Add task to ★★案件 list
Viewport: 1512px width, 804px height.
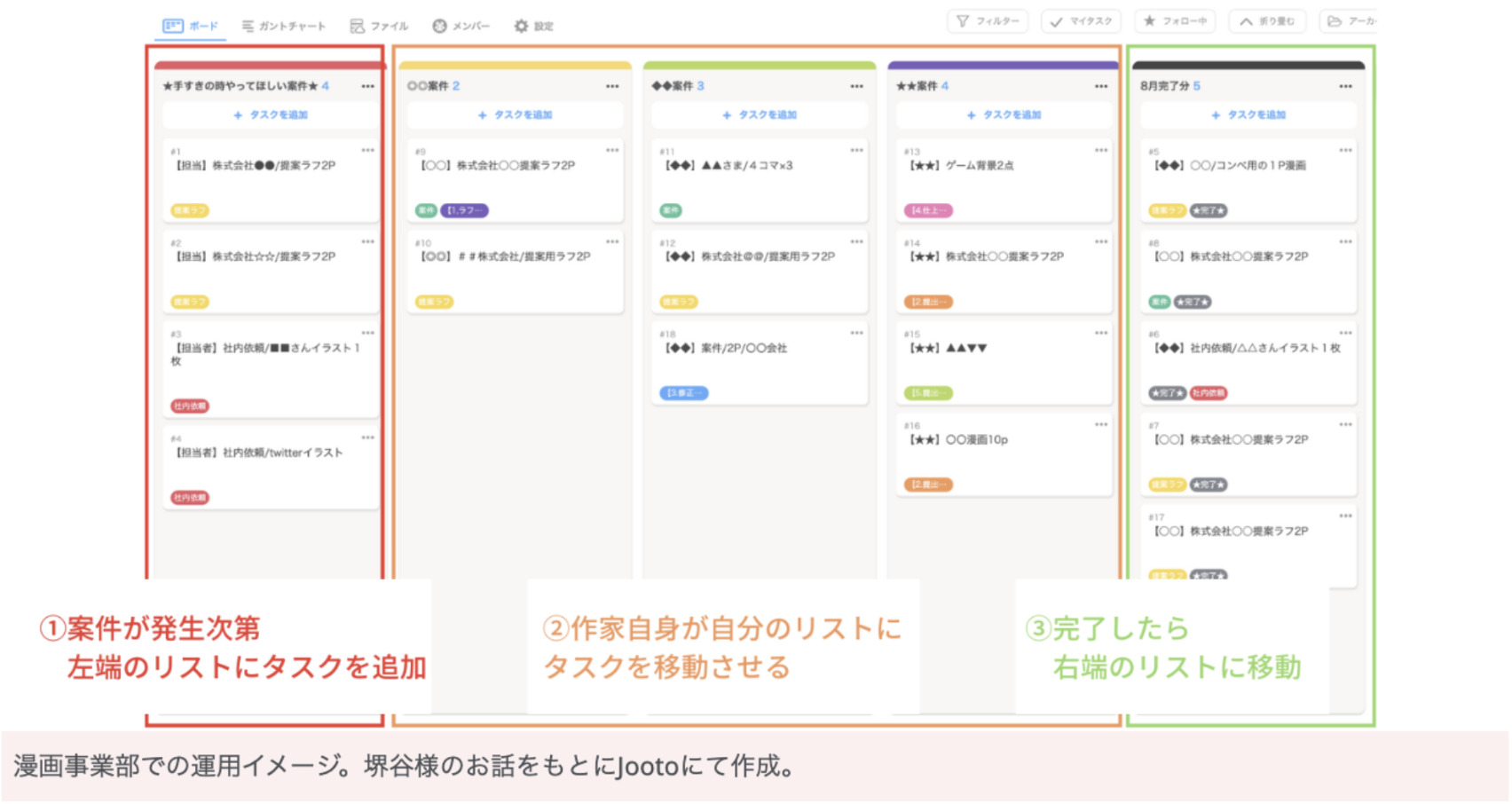coord(1004,114)
